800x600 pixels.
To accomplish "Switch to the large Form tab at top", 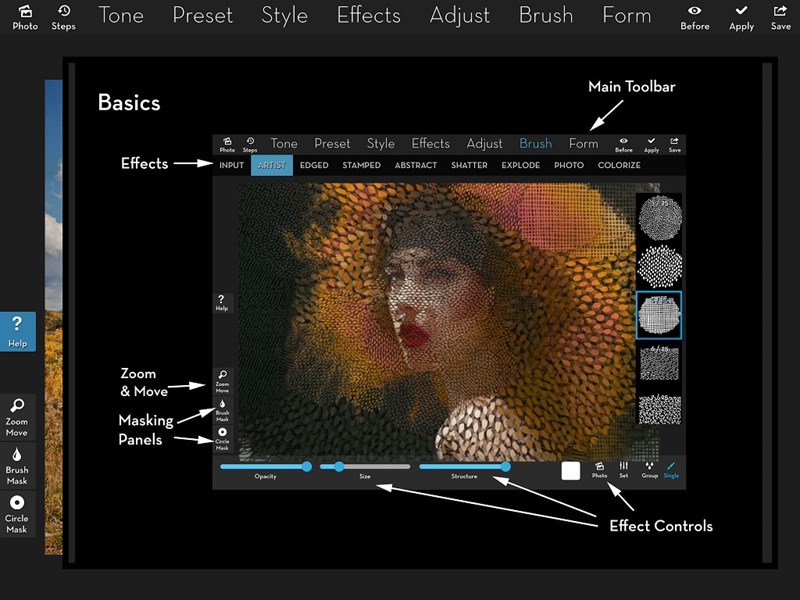I will pos(627,15).
